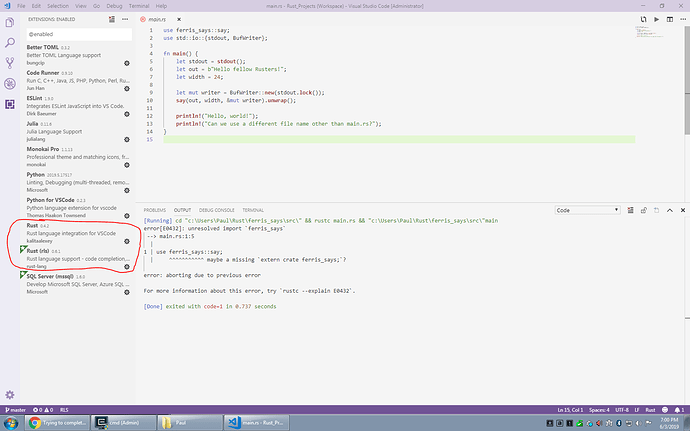Image resolution: width=690 pixels, height=431 pixels.
Task: Click the RLS status bar indicator
Action: point(64,410)
